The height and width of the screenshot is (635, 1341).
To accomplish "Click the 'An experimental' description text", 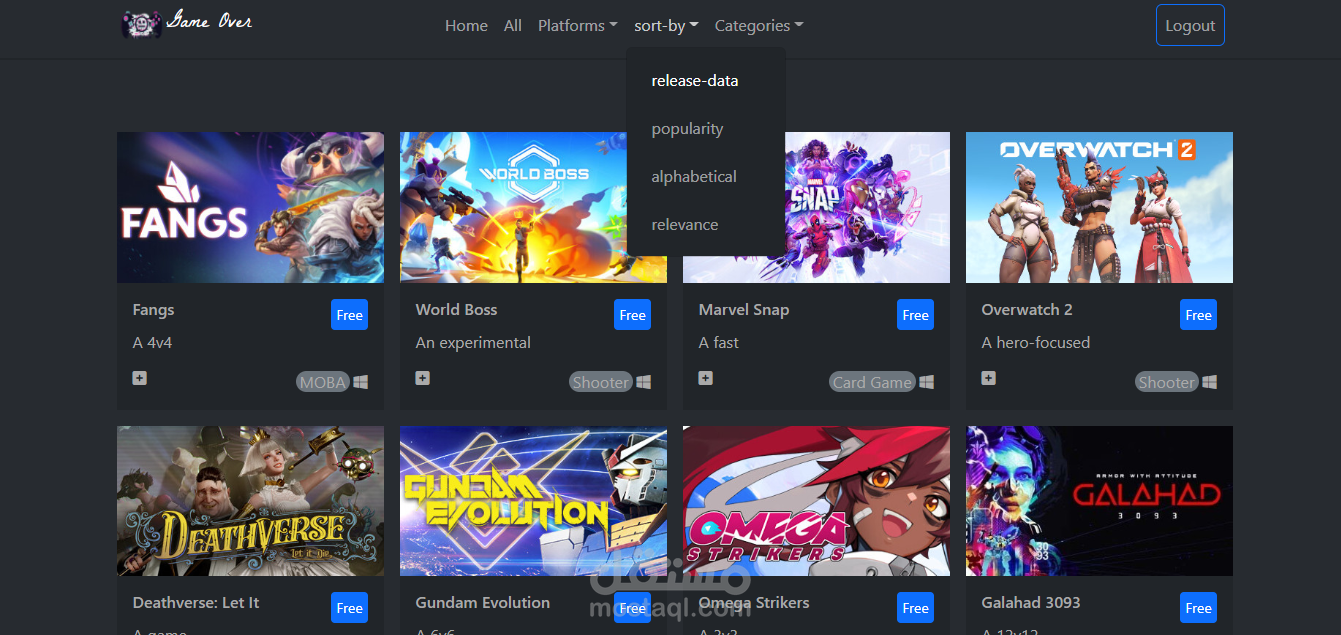I will (x=473, y=343).
